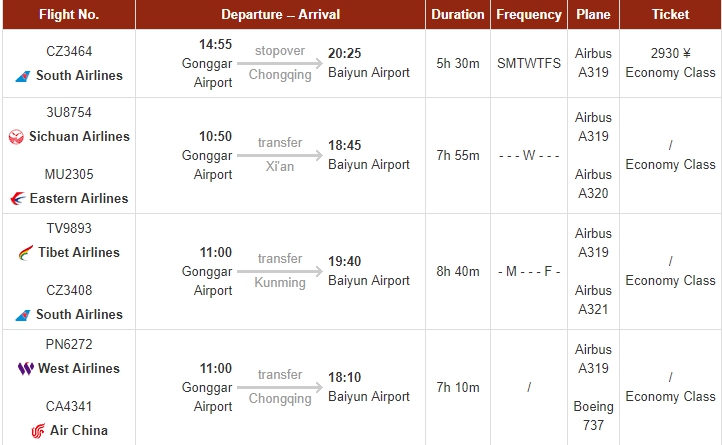Click the Eastern Airlines logo icon
Viewport: 722px width, 445px height.
point(17,199)
